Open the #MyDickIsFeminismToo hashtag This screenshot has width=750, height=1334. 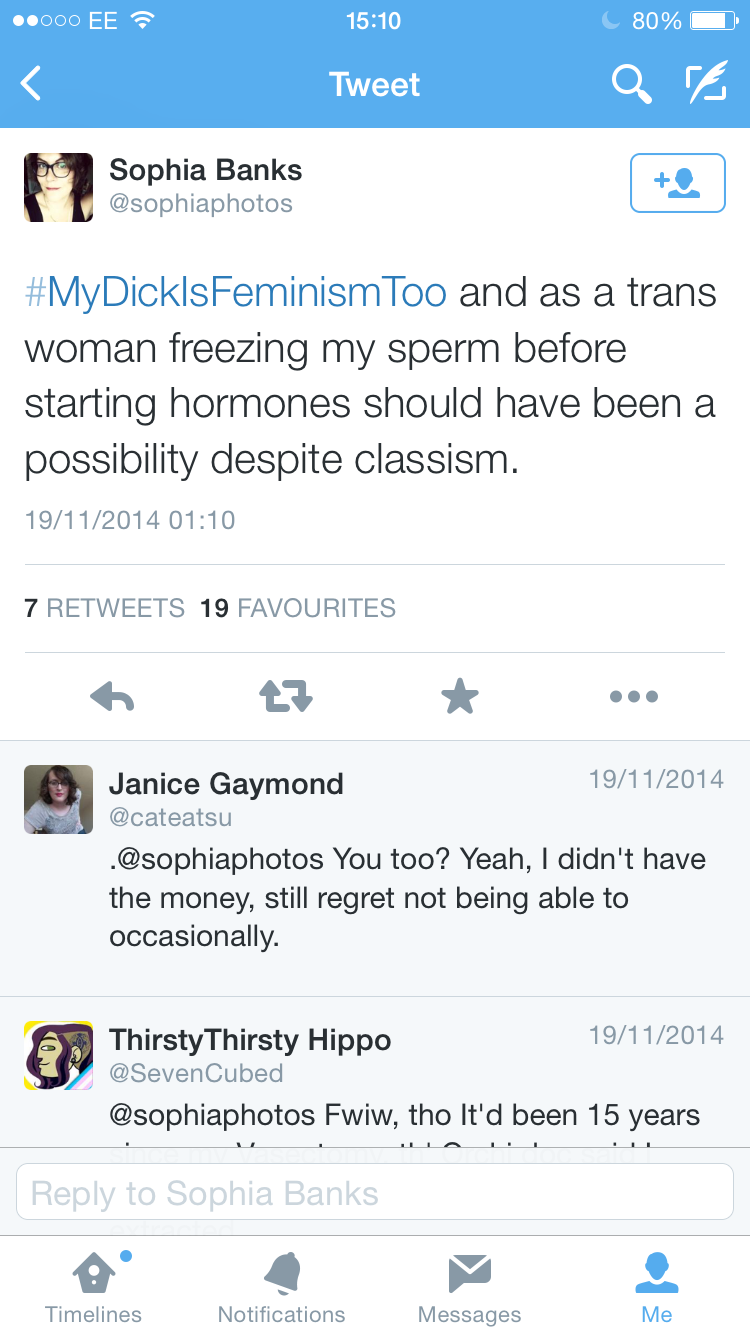point(235,292)
